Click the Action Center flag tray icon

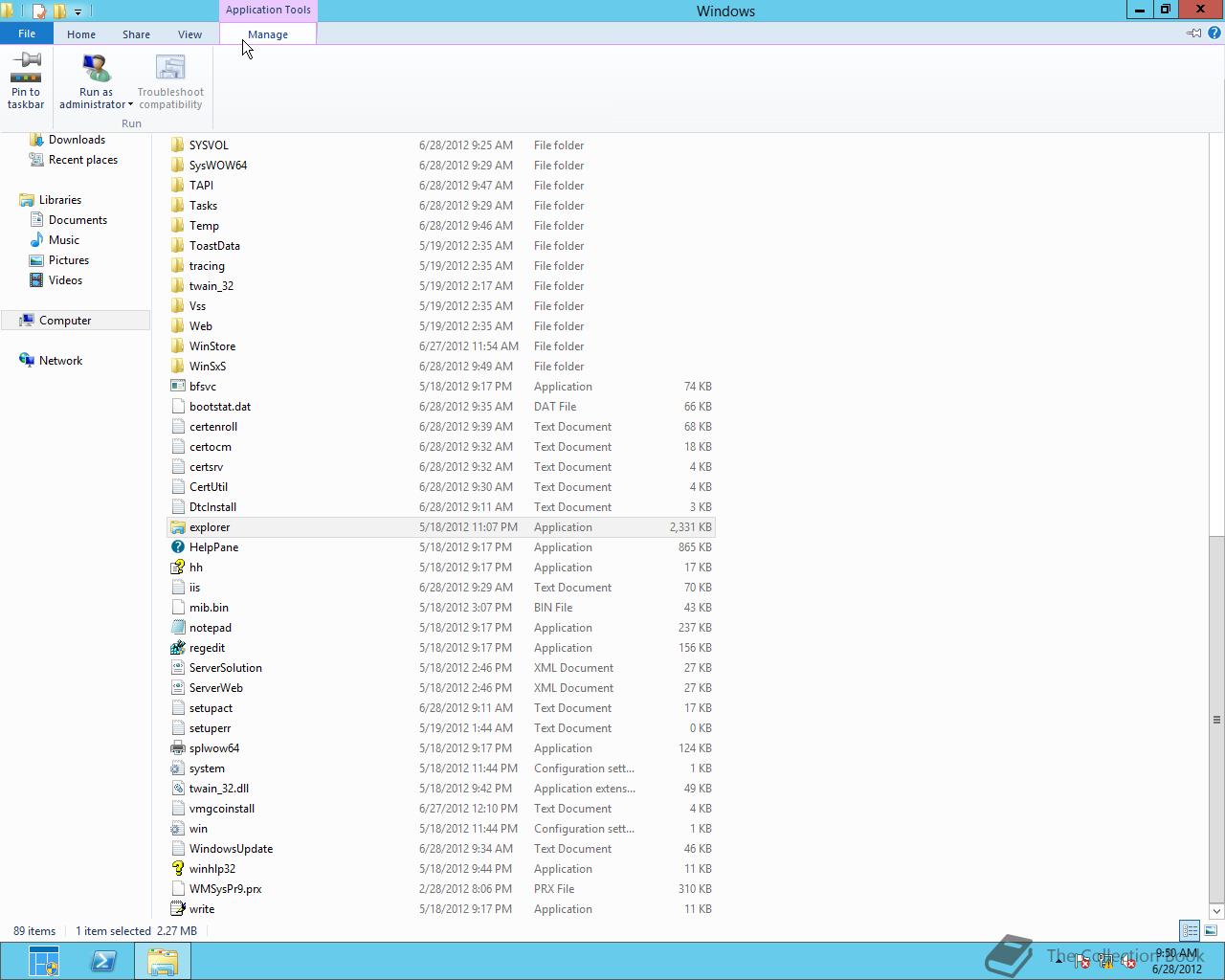[x=1081, y=962]
